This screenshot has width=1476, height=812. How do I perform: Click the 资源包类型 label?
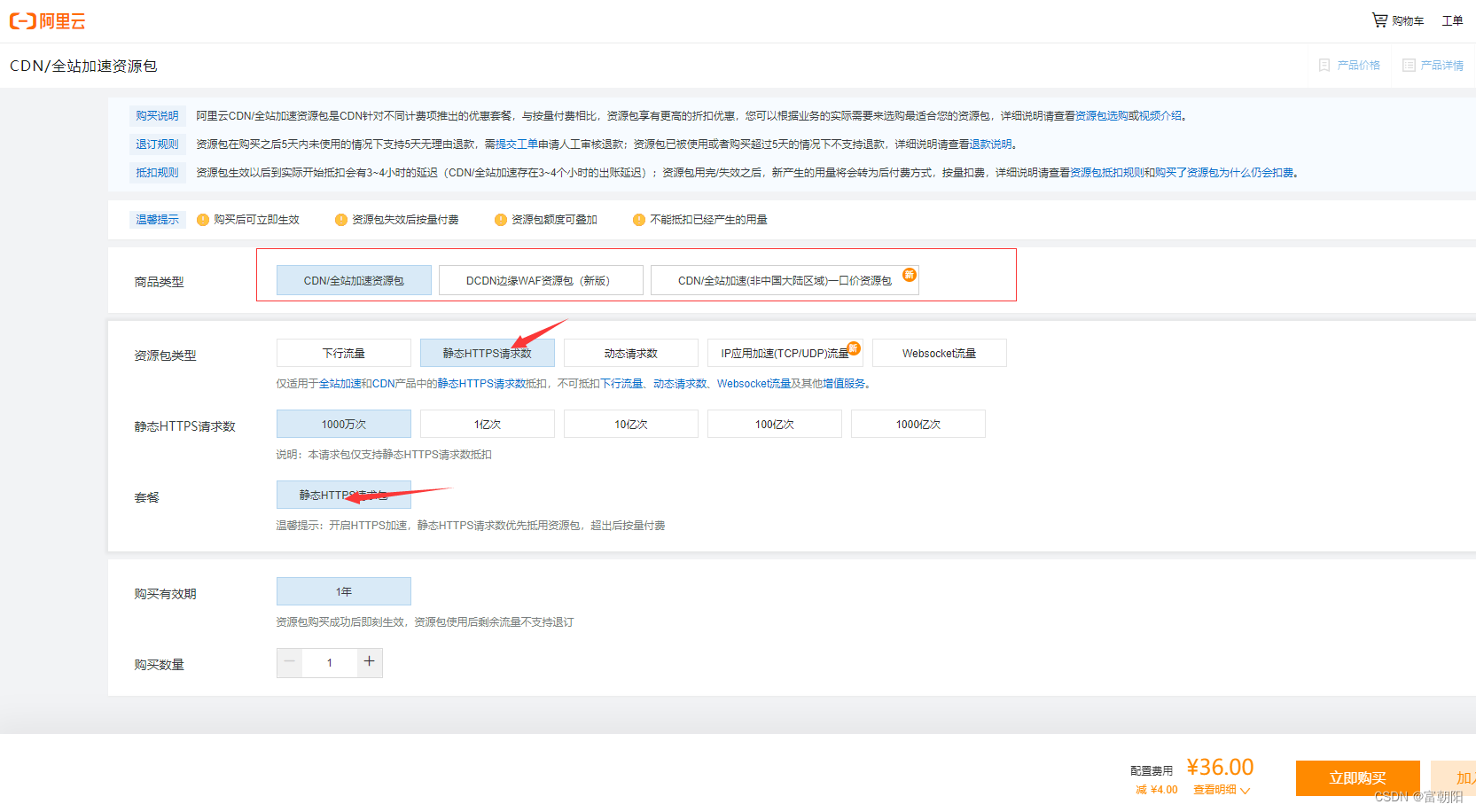click(x=165, y=355)
